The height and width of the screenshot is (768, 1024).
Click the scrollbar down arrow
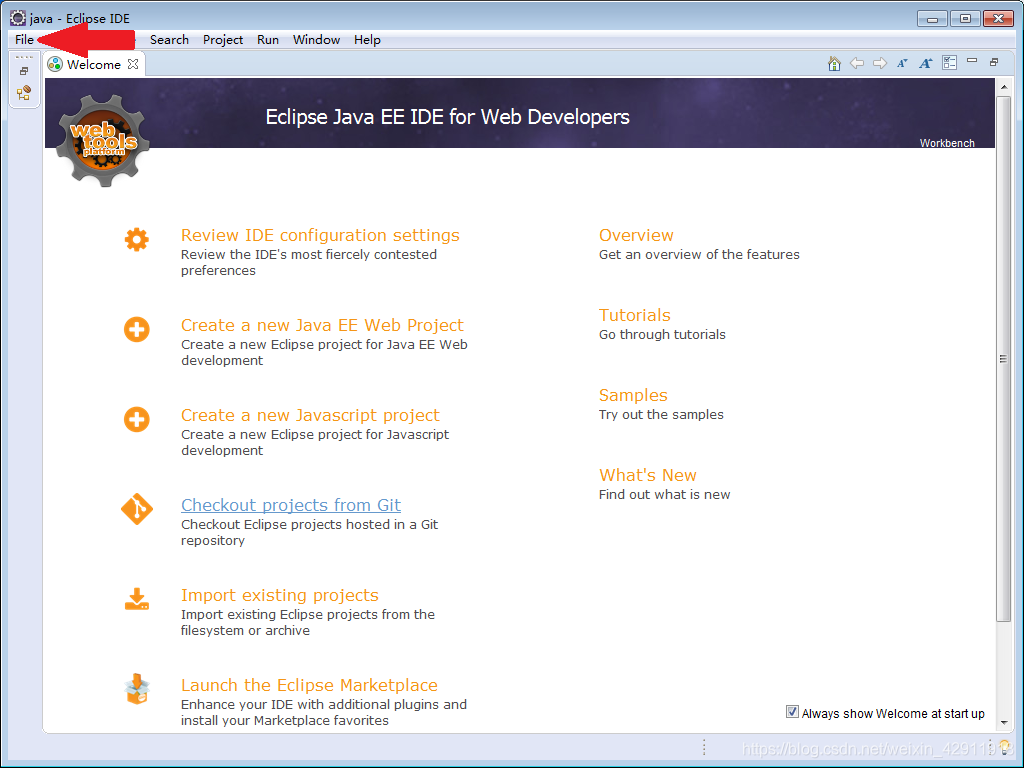pos(1004,723)
